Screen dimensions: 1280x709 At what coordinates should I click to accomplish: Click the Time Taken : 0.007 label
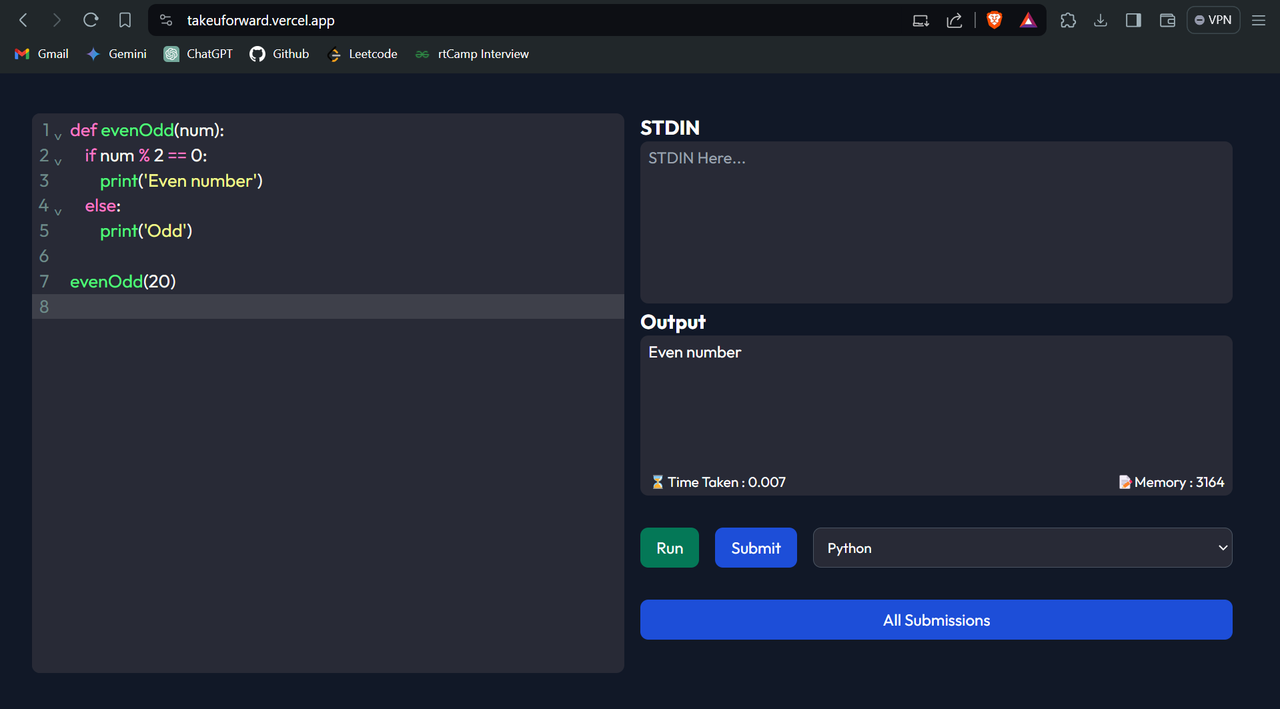coord(718,482)
